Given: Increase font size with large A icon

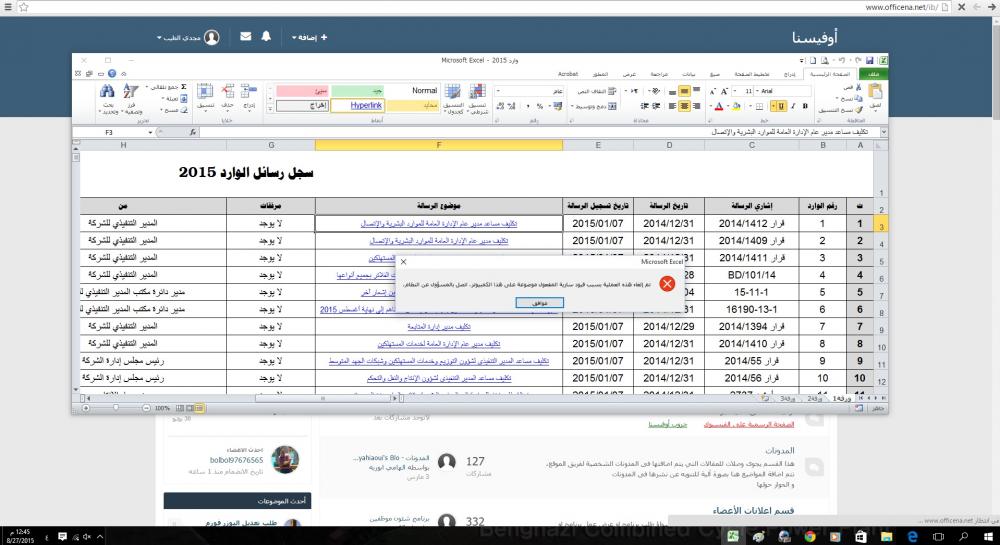Looking at the screenshot, I should (x=724, y=91).
